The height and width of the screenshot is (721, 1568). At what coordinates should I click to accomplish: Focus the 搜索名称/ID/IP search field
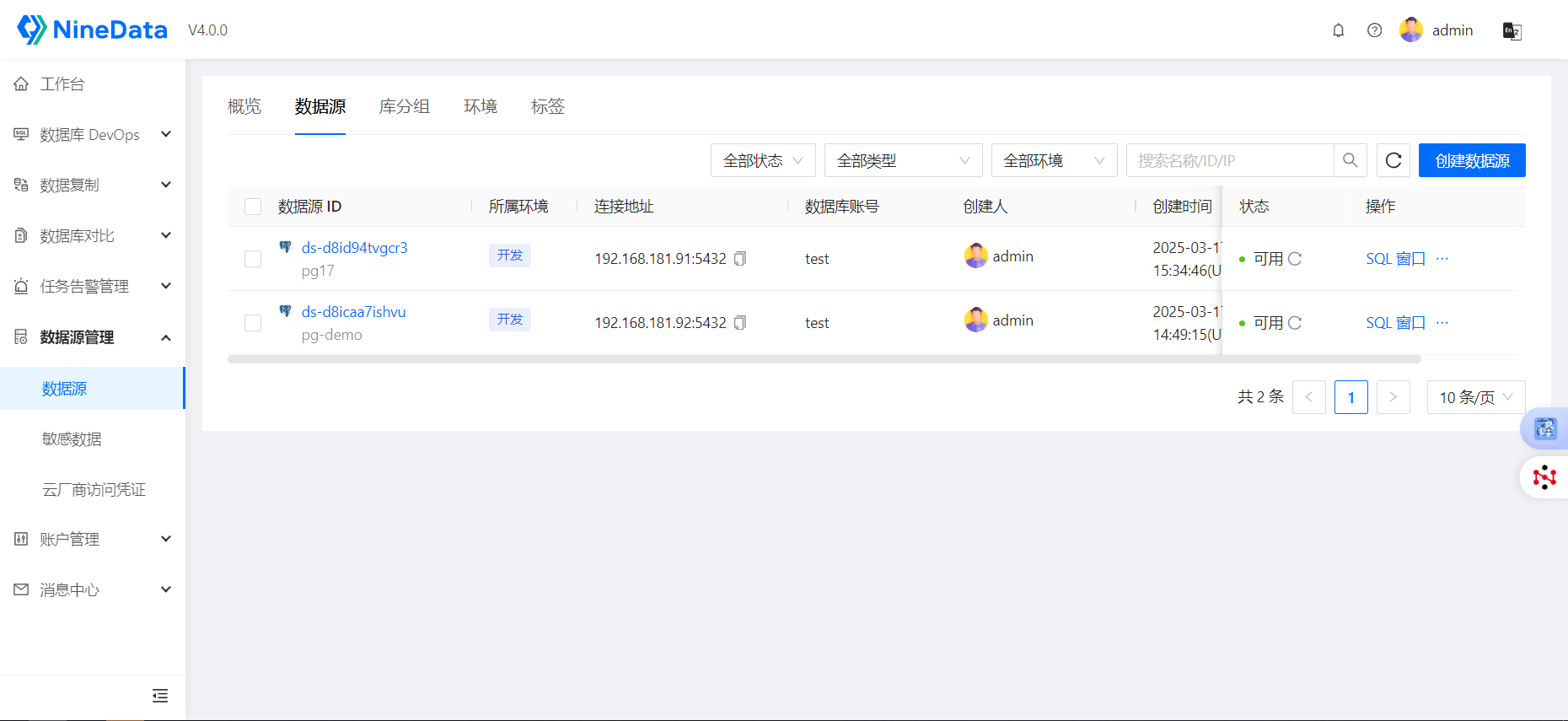(x=1231, y=160)
